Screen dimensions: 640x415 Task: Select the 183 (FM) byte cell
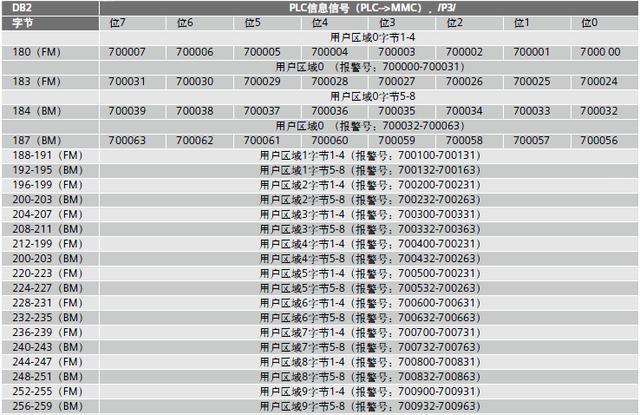tap(50, 82)
